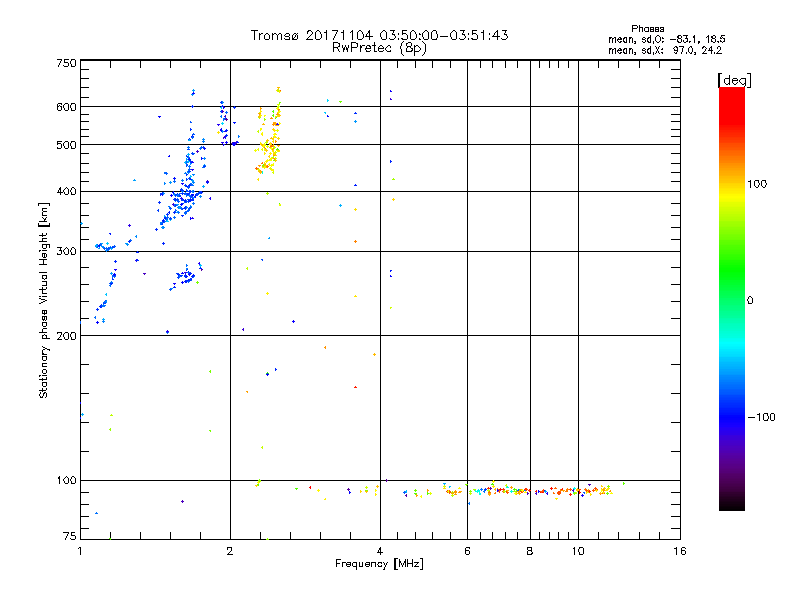This screenshot has height=600, width=800.
Task: Click the y-axis '100' tick label
Action: tap(66, 480)
